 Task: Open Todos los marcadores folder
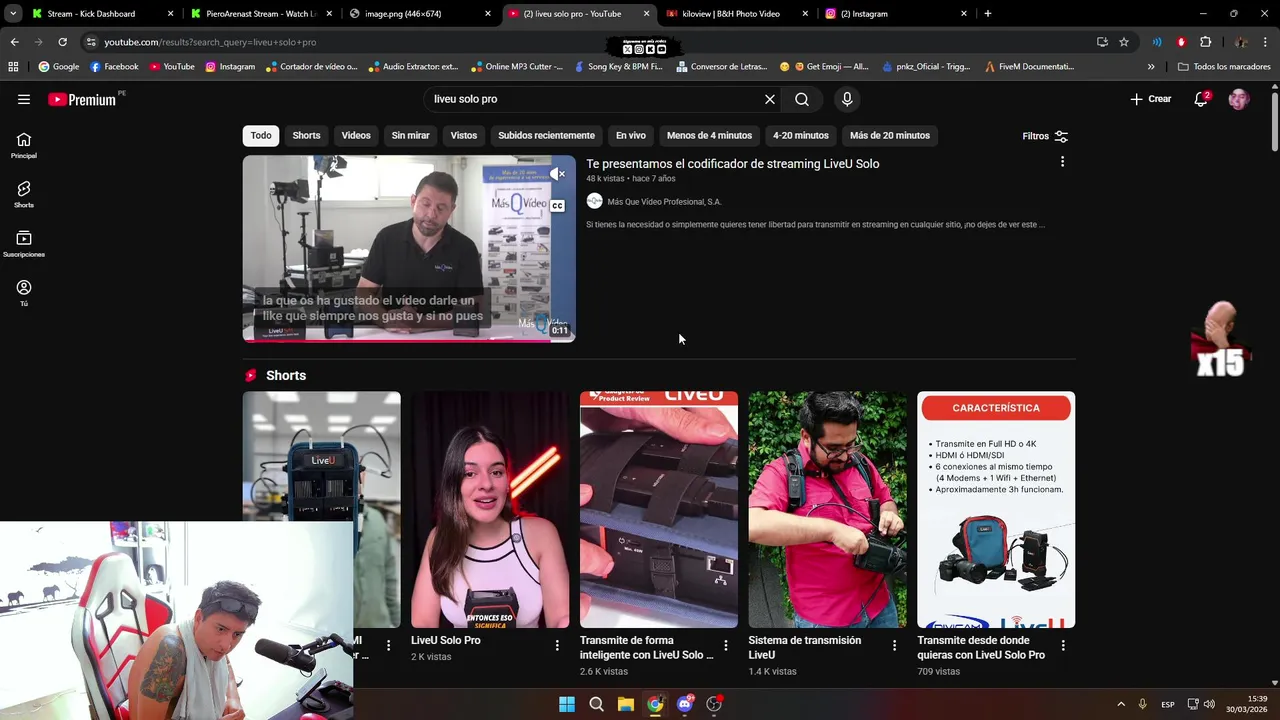[x=1224, y=66]
